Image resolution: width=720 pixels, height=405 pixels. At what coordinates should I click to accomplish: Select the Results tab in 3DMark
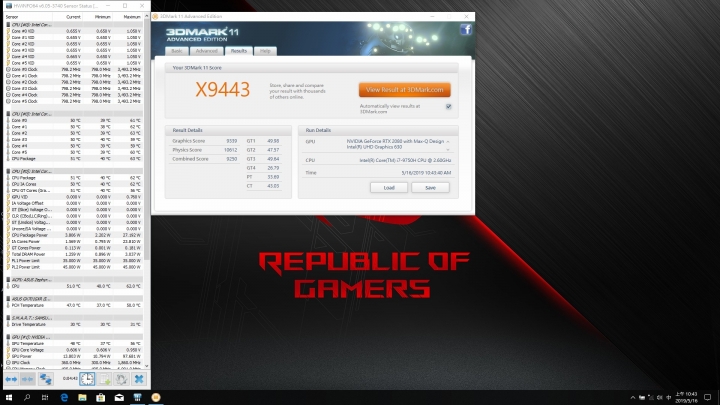tap(238, 51)
